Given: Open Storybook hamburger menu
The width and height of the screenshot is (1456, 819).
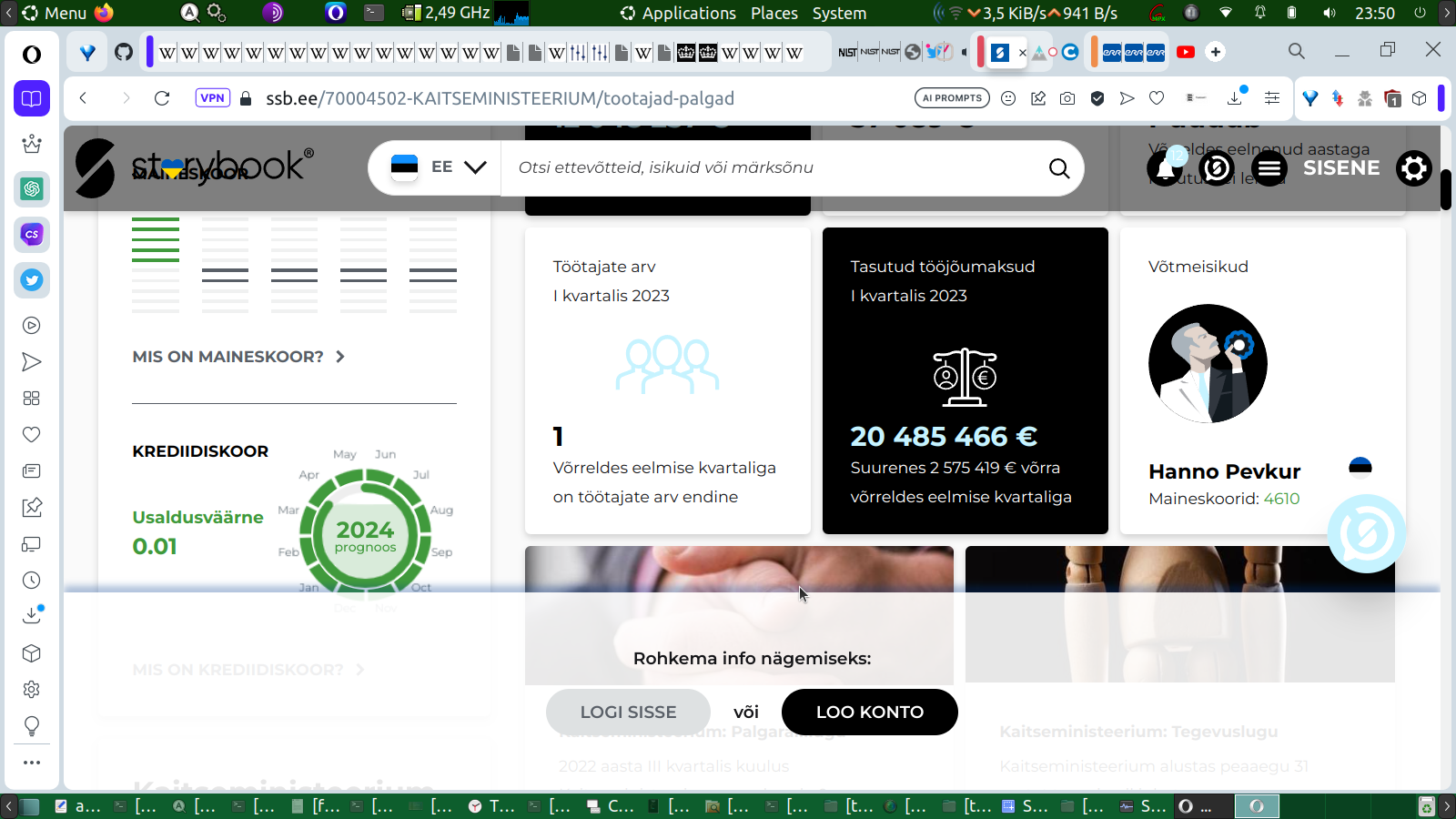Looking at the screenshot, I should [x=1269, y=168].
